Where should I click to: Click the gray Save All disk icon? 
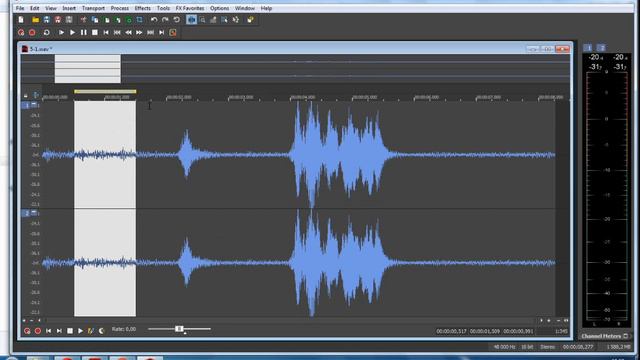click(x=69, y=20)
